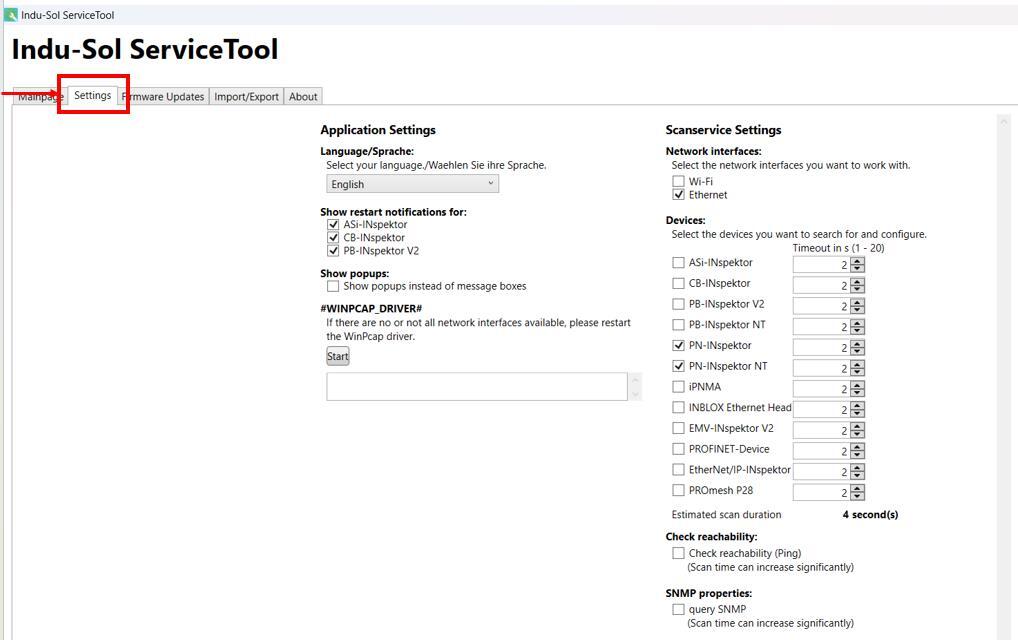Click ASi-INspektor timeout value field
The height and width of the screenshot is (640, 1018).
pyautogui.click(x=821, y=265)
